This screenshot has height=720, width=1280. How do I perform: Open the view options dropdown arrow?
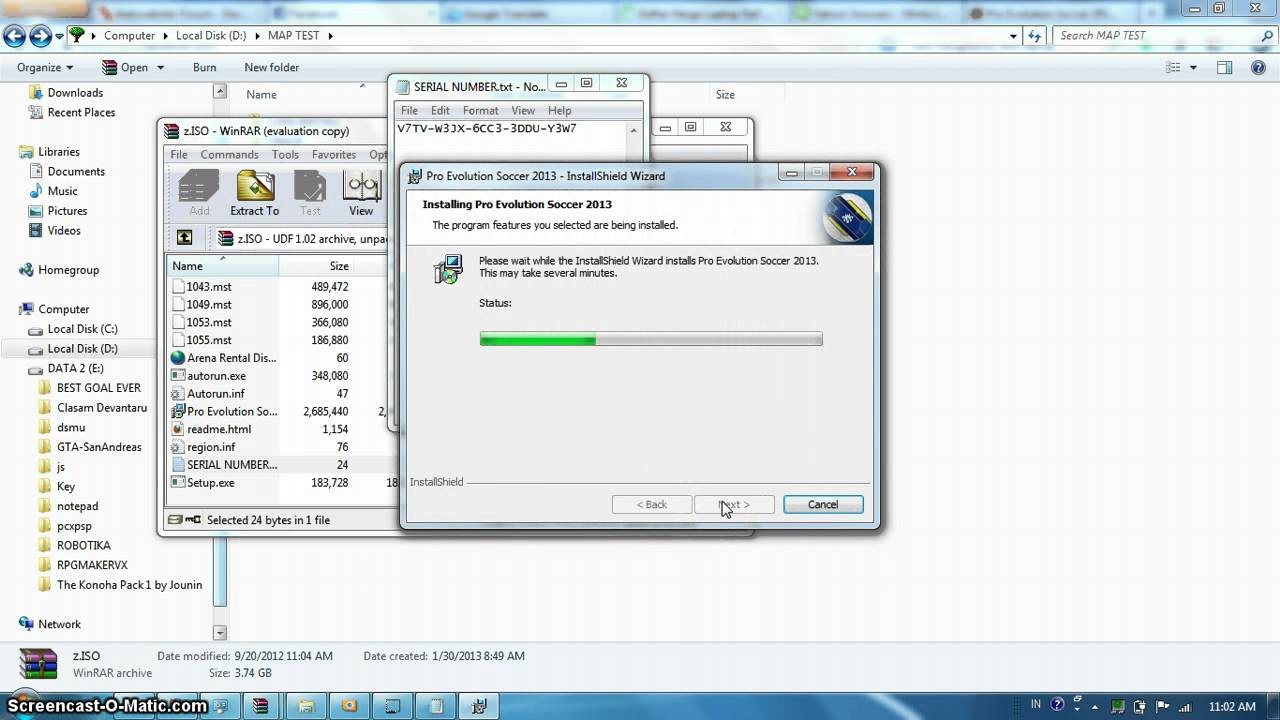click(1191, 67)
